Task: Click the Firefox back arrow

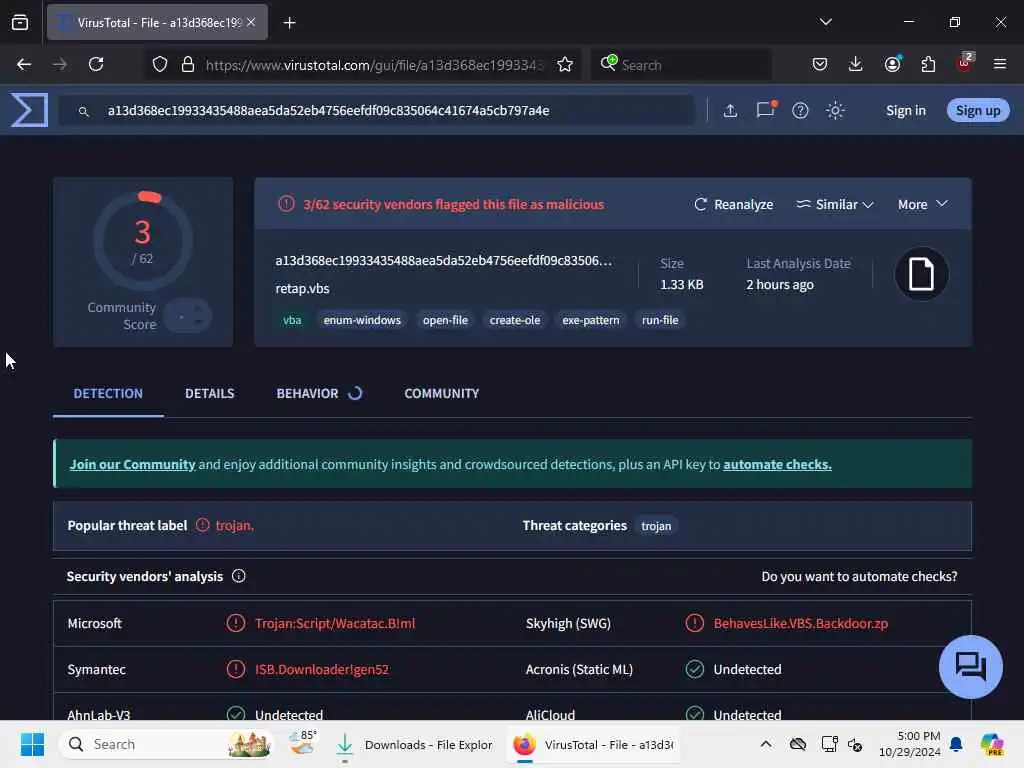Action: click(24, 65)
